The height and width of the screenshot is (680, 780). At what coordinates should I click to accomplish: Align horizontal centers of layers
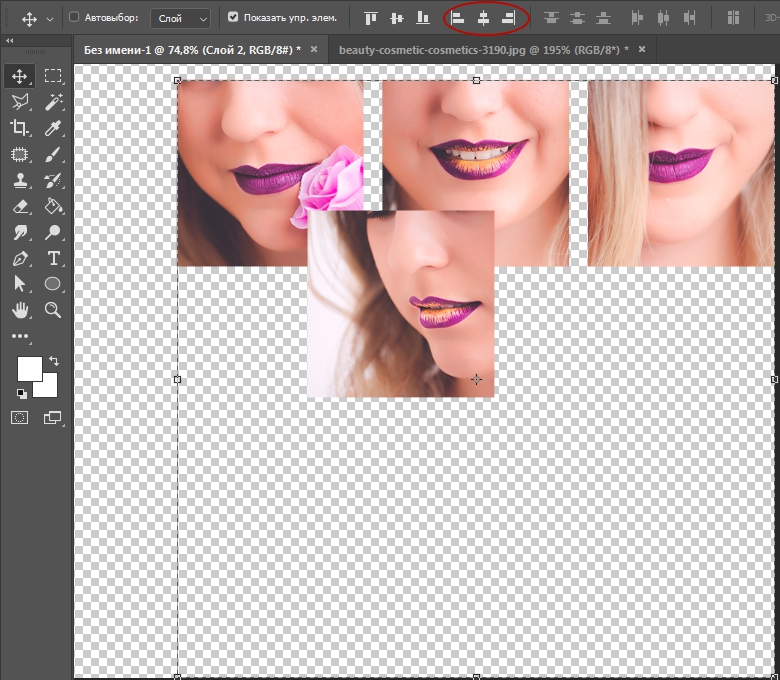(x=483, y=18)
